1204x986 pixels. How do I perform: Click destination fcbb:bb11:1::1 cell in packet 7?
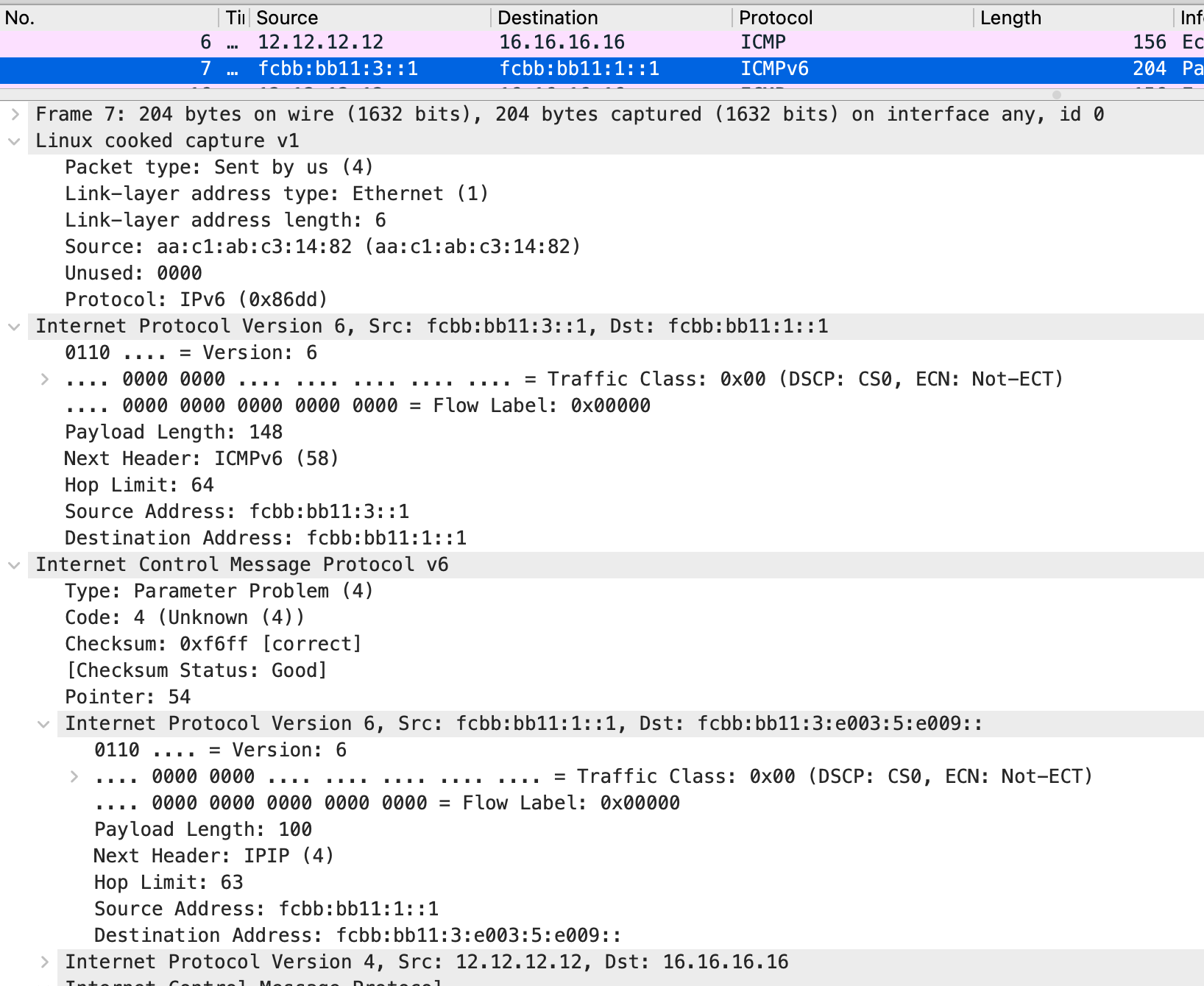[x=580, y=68]
